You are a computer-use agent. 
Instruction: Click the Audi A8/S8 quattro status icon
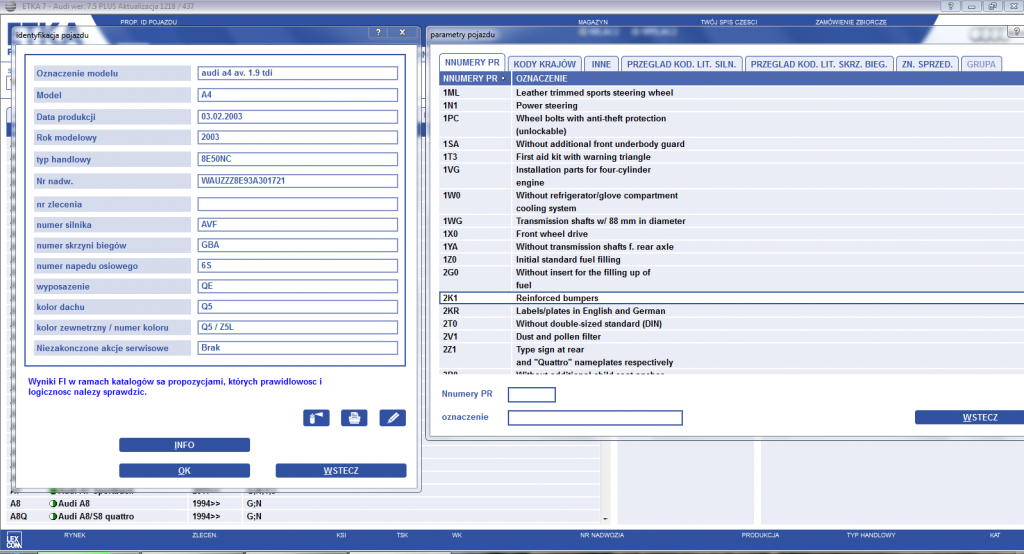pos(53,516)
